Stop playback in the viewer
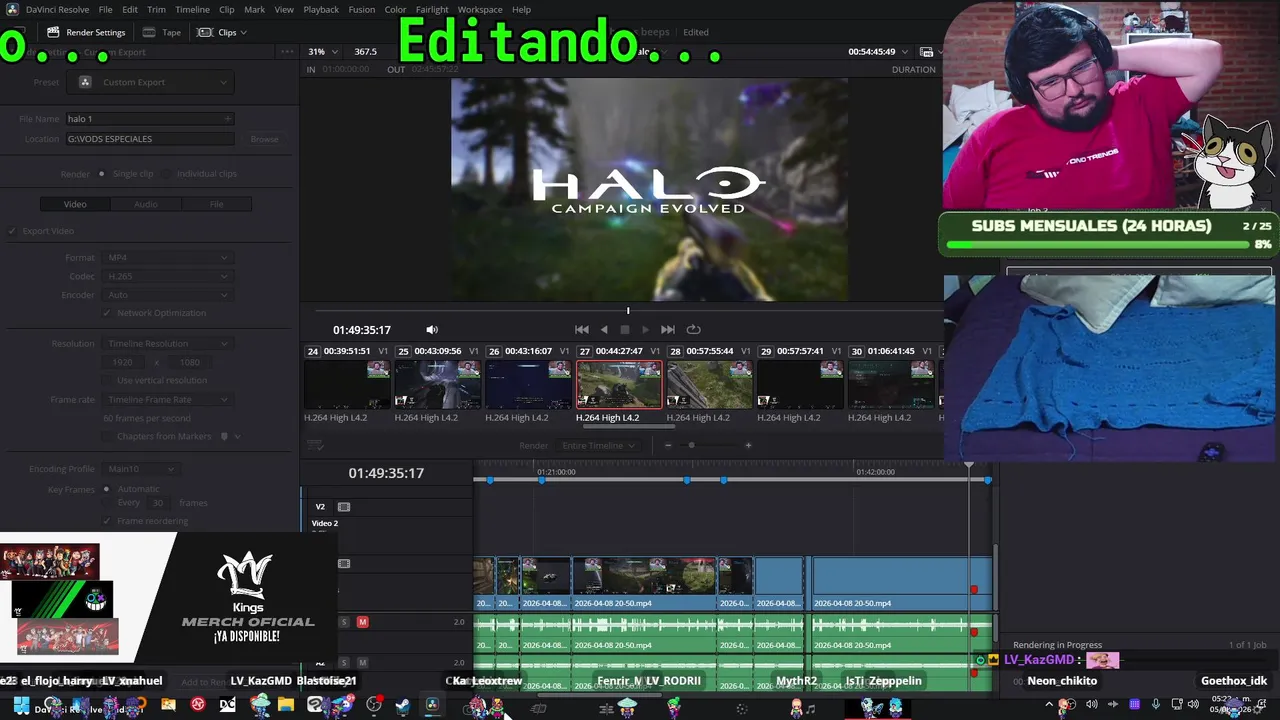 pyautogui.click(x=625, y=329)
